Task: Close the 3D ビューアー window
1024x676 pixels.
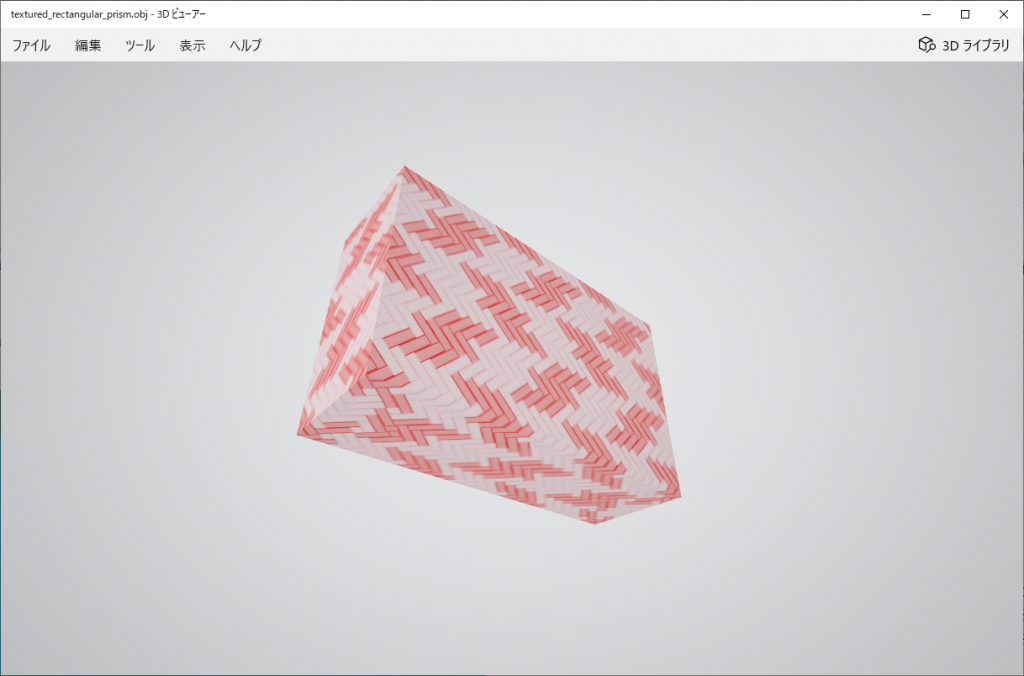Action: 1004,14
